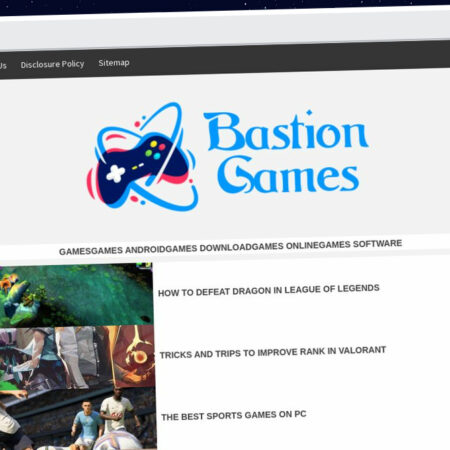Screen dimensions: 450x450
Task: Click the League of Legends article thumbnail
Action: point(76,295)
